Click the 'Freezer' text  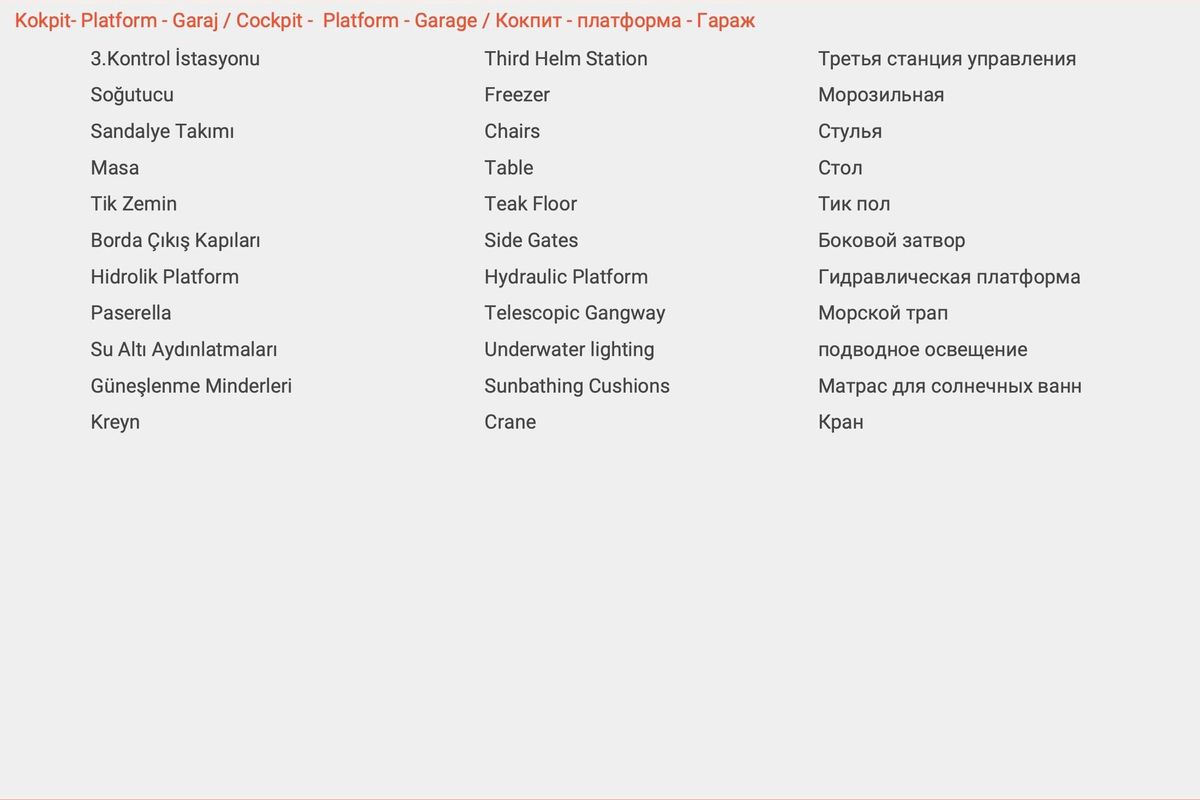(517, 95)
